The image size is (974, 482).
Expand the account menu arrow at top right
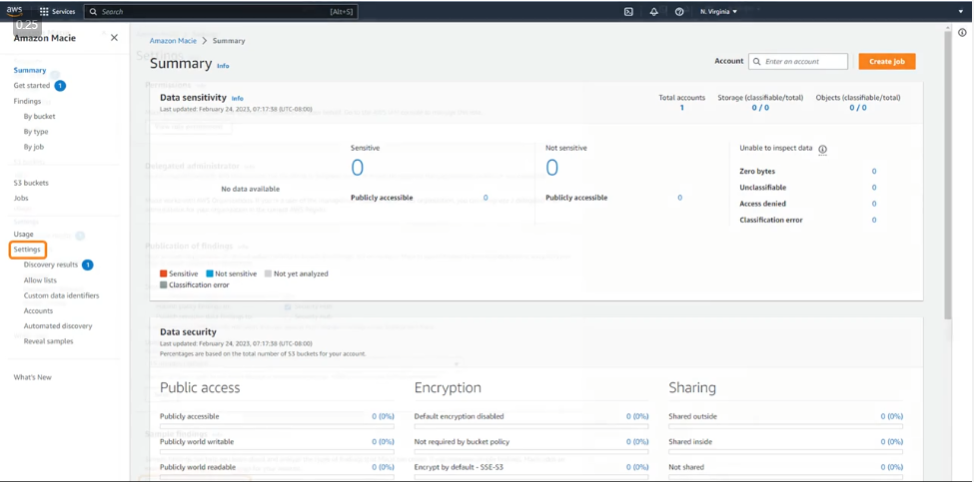[x=960, y=11]
